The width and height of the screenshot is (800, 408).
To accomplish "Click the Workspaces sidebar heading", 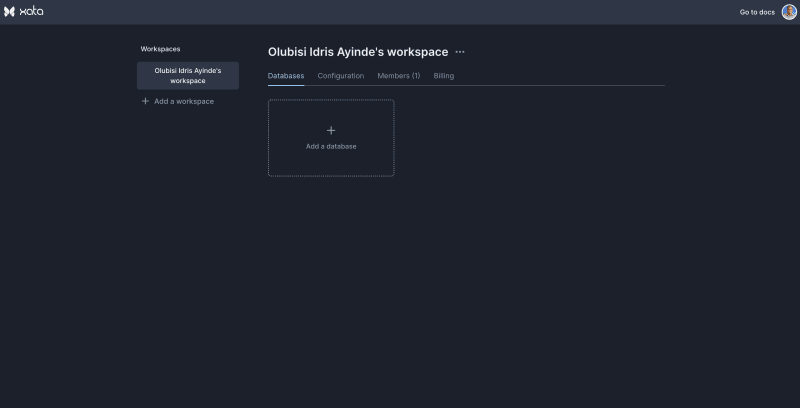I will (160, 49).
